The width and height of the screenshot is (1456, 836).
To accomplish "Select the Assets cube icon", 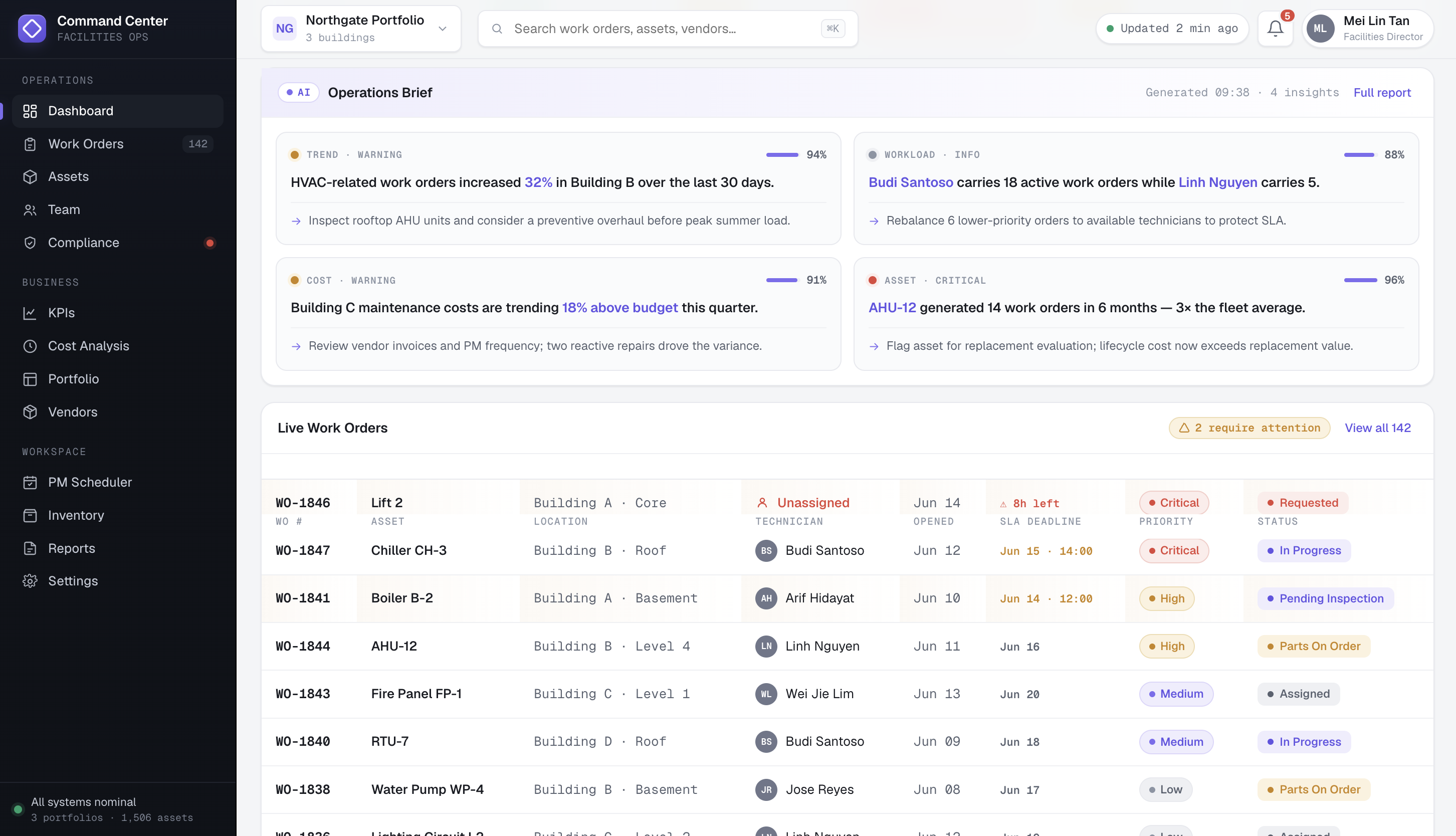I will pos(30,177).
